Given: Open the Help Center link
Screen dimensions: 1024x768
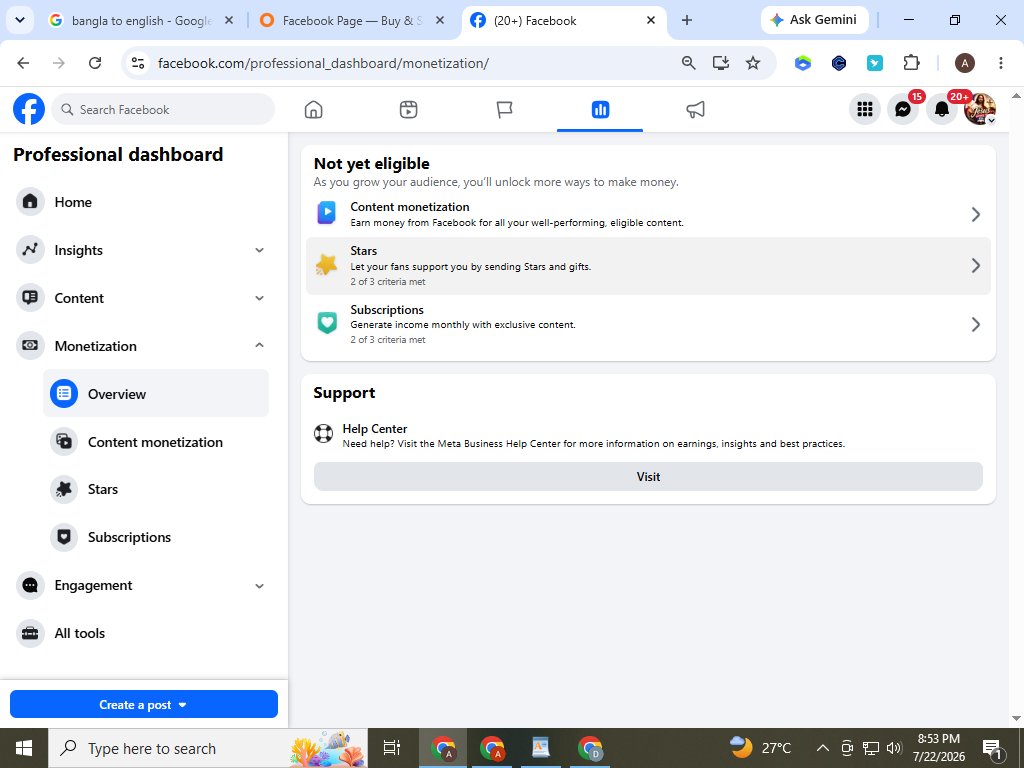Looking at the screenshot, I should [x=375, y=428].
